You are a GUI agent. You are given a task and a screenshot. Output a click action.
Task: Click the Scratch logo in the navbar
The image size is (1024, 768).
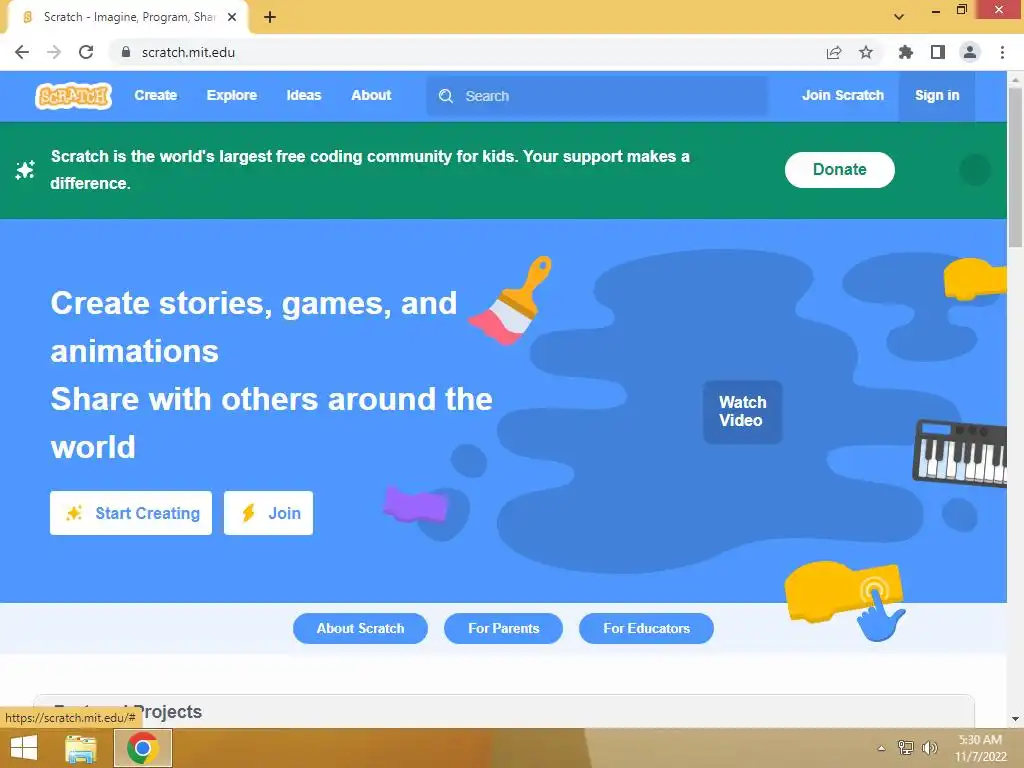(73, 96)
